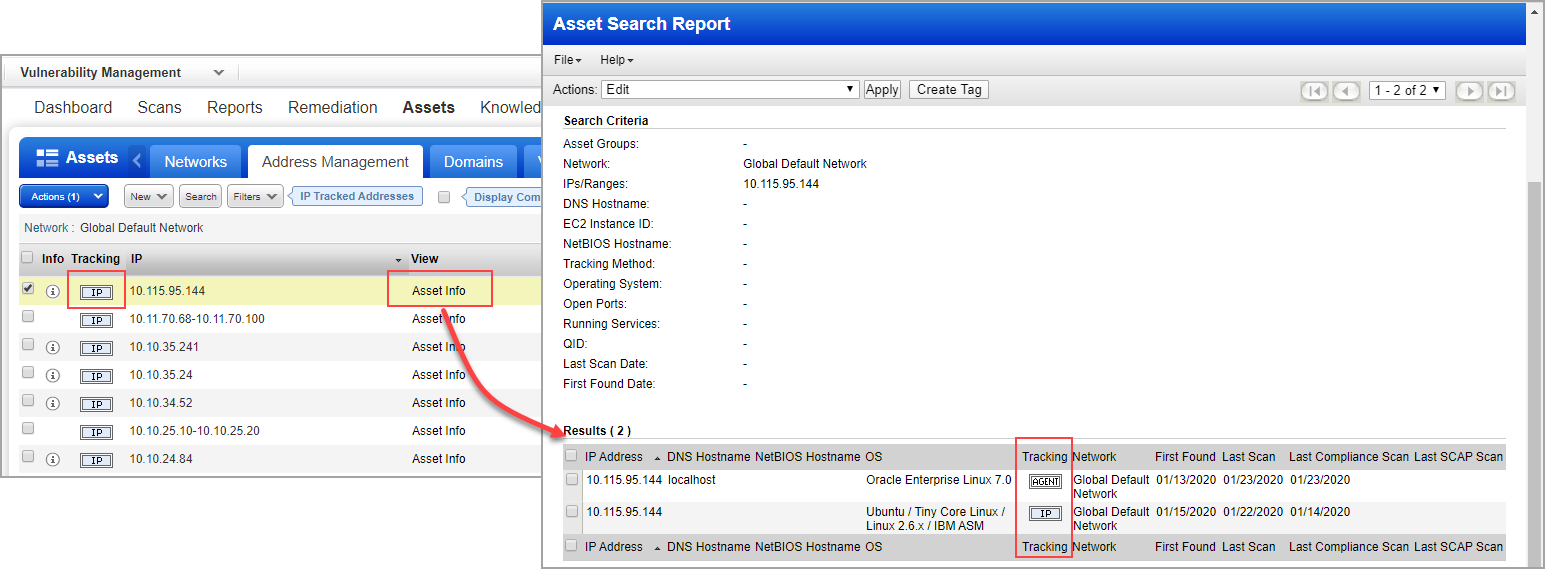Image resolution: width=1545 pixels, height=569 pixels.
Task: Open the Filters dropdown
Action: (255, 196)
